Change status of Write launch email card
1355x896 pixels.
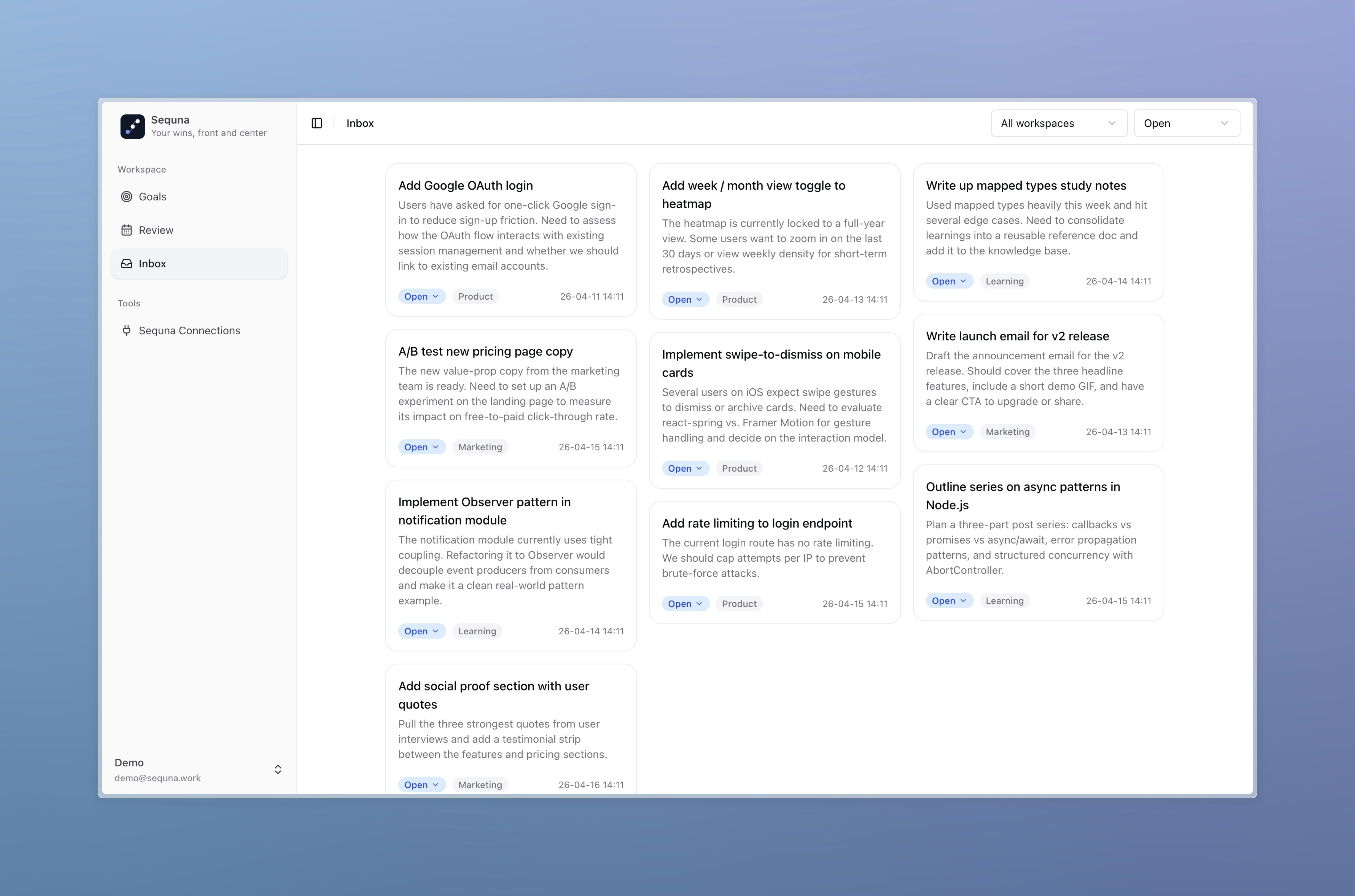click(x=949, y=432)
